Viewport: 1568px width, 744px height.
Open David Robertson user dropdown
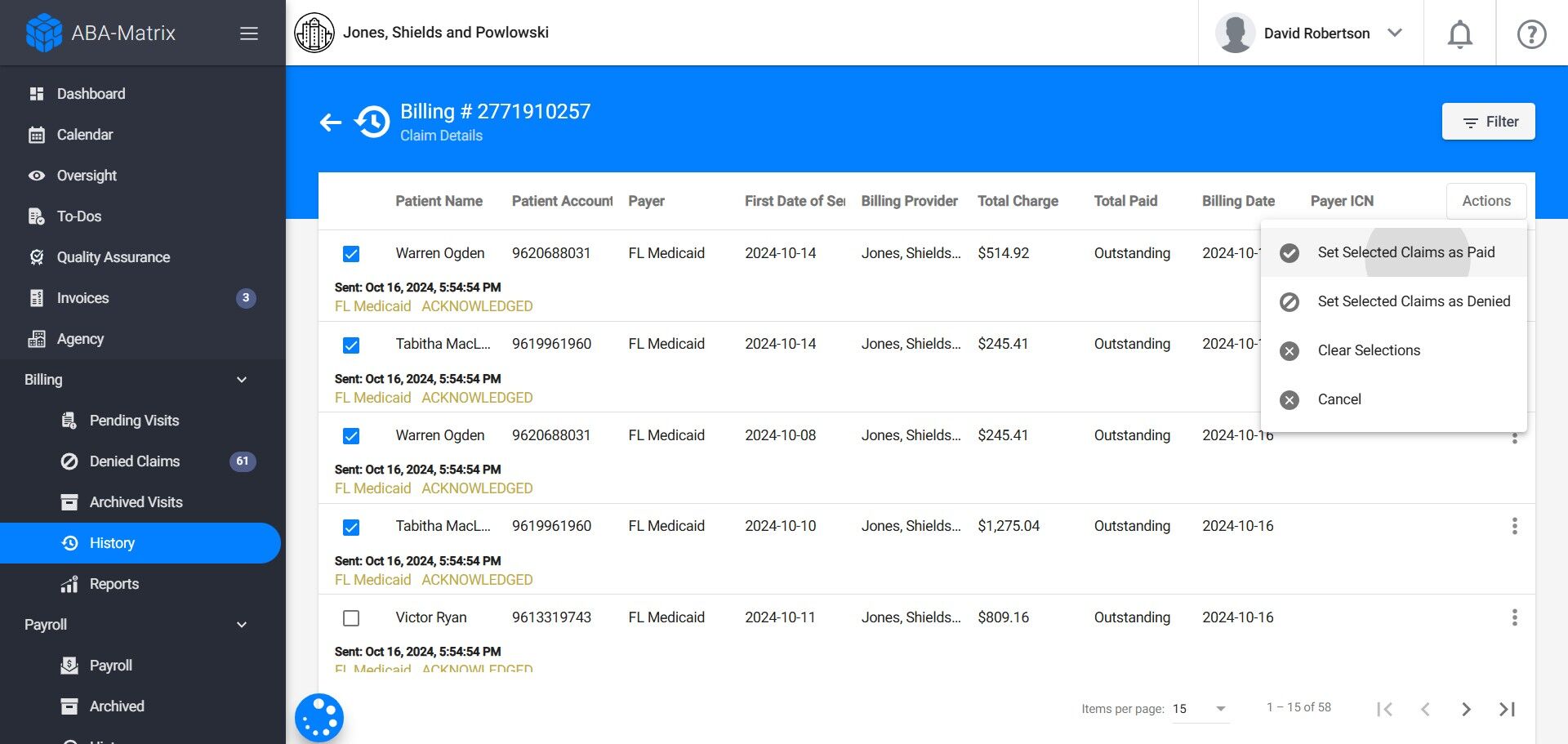[1310, 33]
